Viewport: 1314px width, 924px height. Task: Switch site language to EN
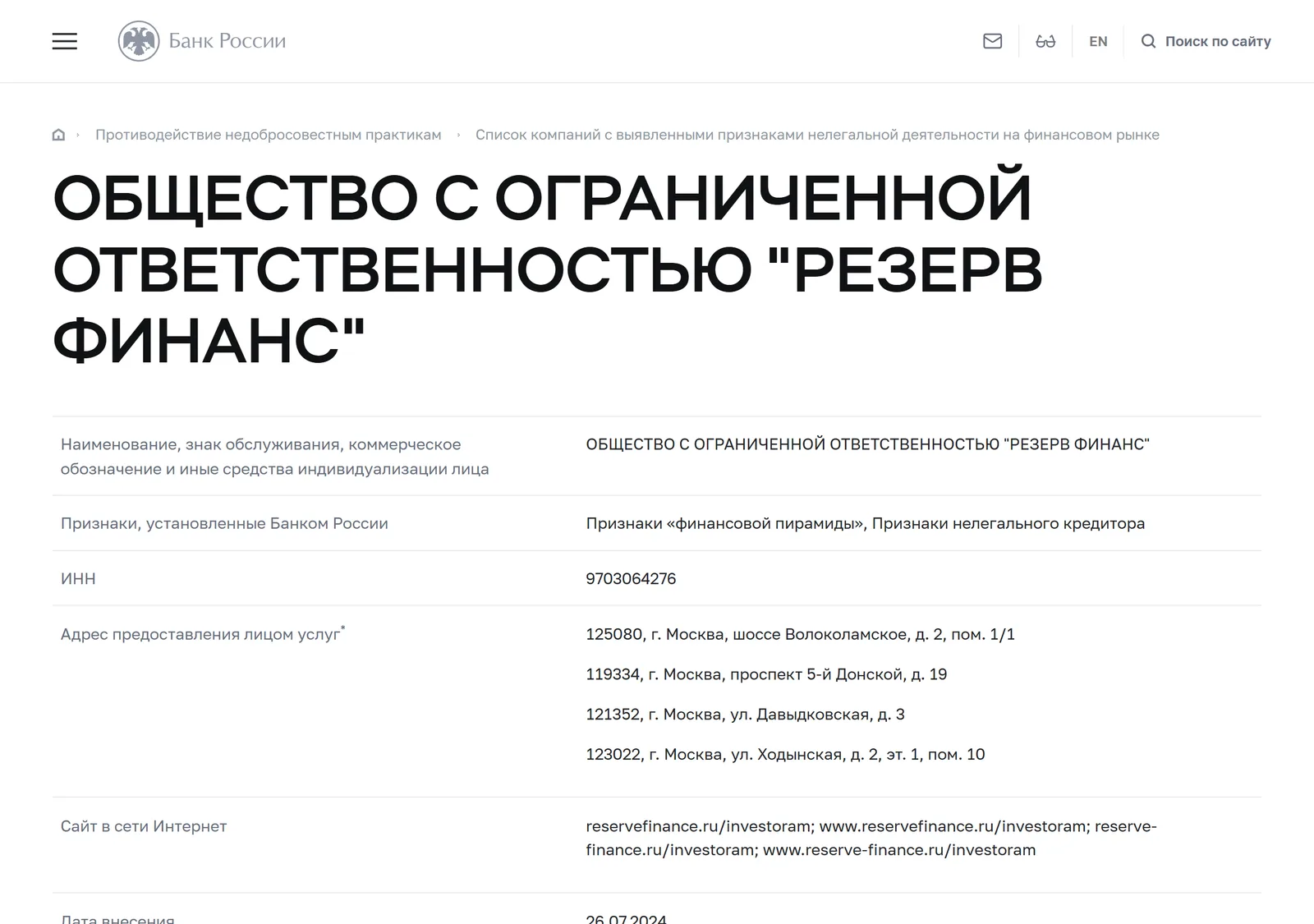1098,41
